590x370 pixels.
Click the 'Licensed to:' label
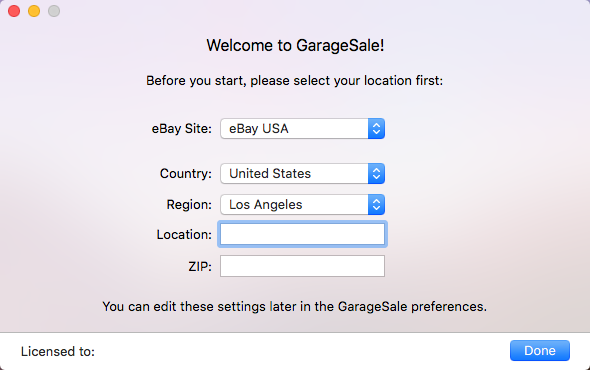pos(58,352)
